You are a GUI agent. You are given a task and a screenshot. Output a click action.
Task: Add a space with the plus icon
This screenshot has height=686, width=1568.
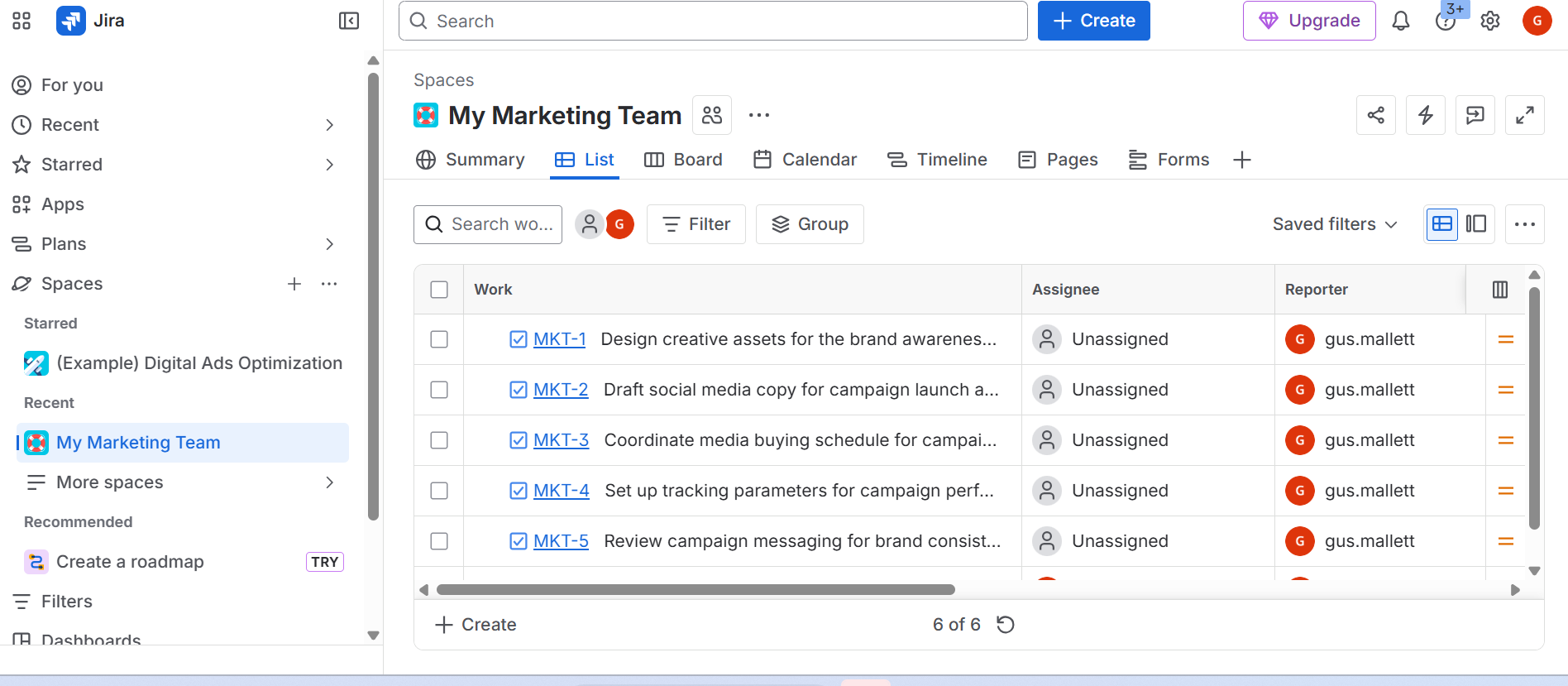pos(294,284)
